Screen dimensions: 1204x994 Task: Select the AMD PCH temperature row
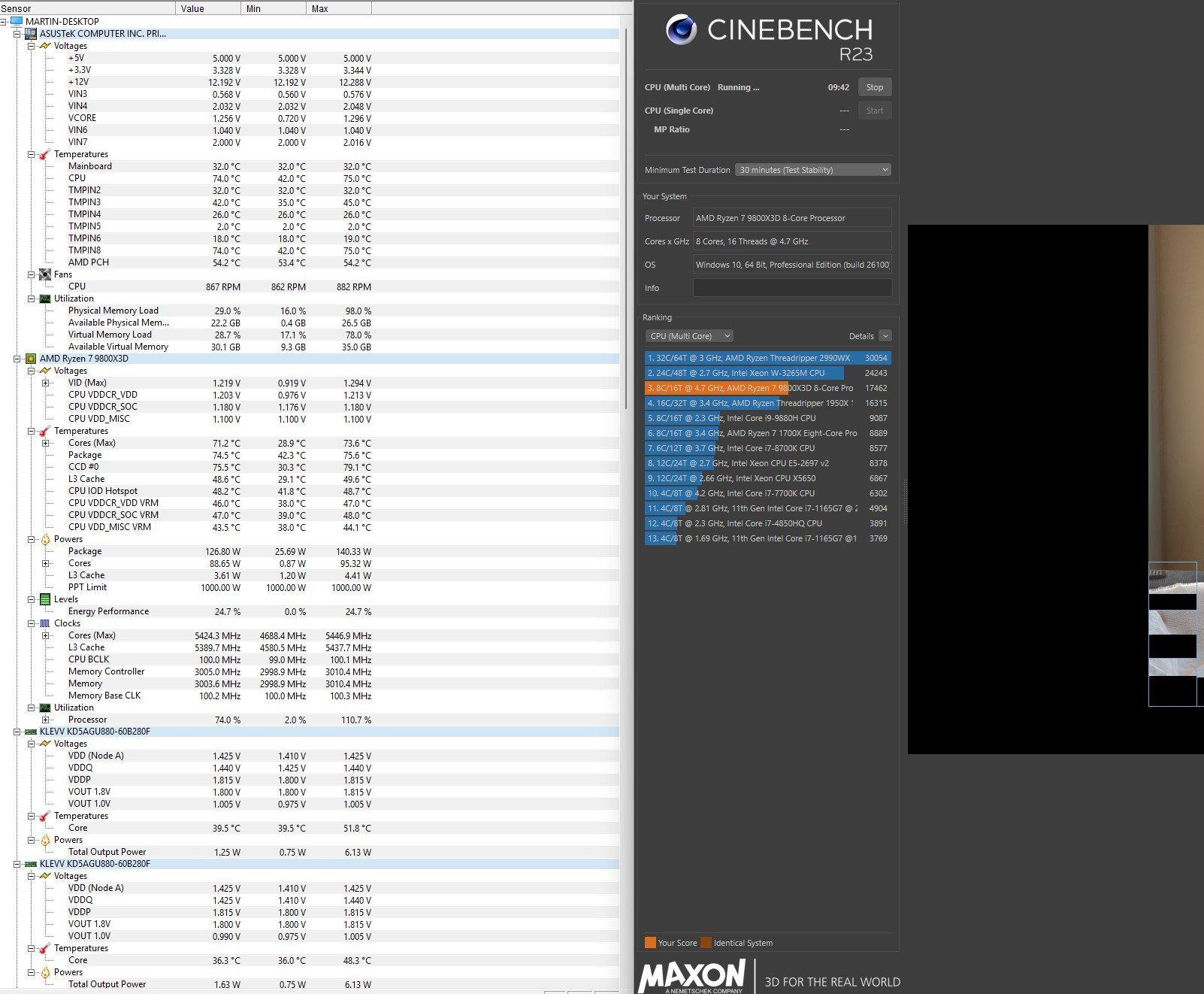pos(310,262)
